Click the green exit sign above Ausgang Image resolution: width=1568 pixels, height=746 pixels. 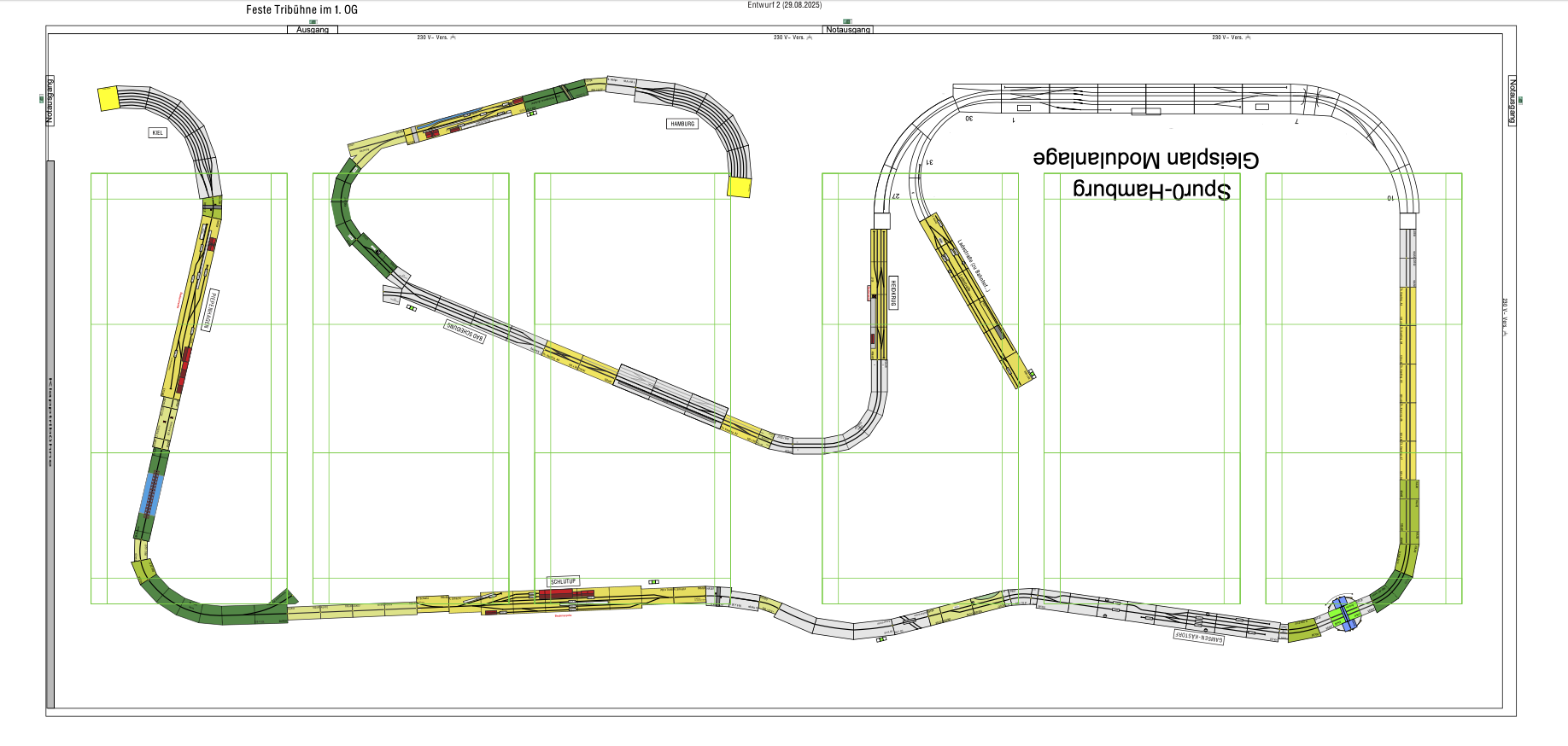coord(313,21)
